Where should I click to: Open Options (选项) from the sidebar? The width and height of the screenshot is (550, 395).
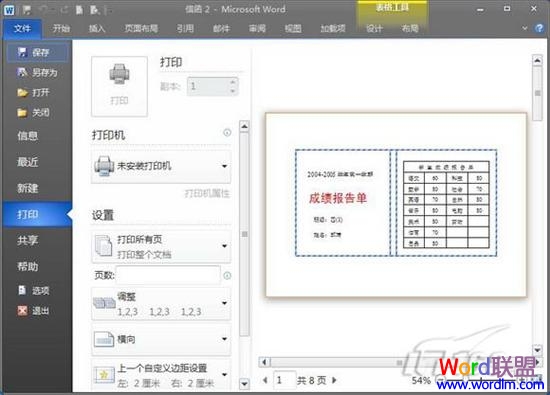(34, 290)
